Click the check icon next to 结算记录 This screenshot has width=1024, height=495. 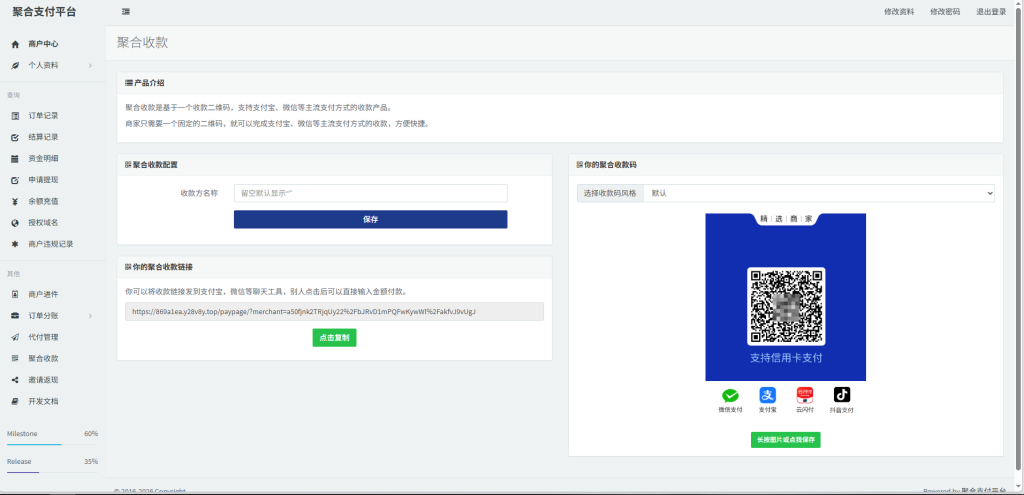pyautogui.click(x=15, y=137)
